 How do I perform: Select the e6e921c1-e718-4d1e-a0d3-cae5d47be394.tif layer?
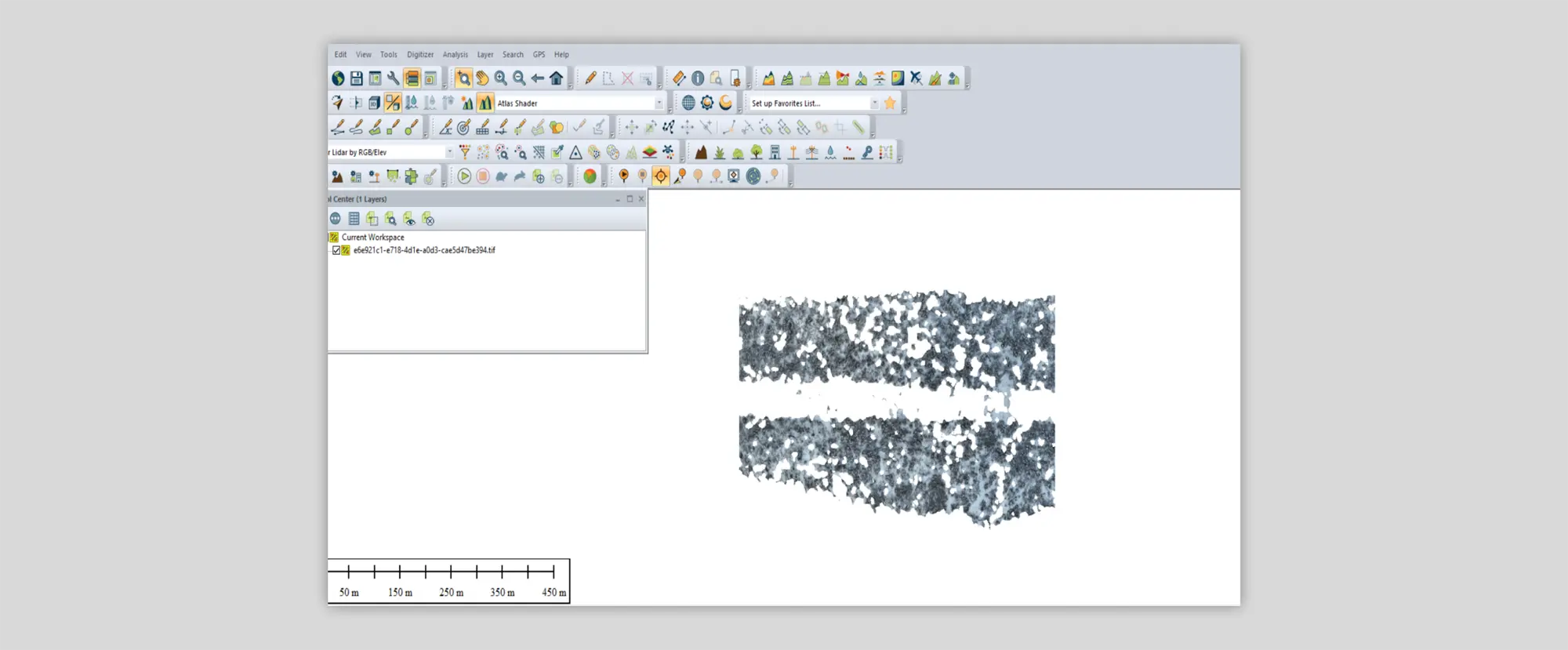424,250
